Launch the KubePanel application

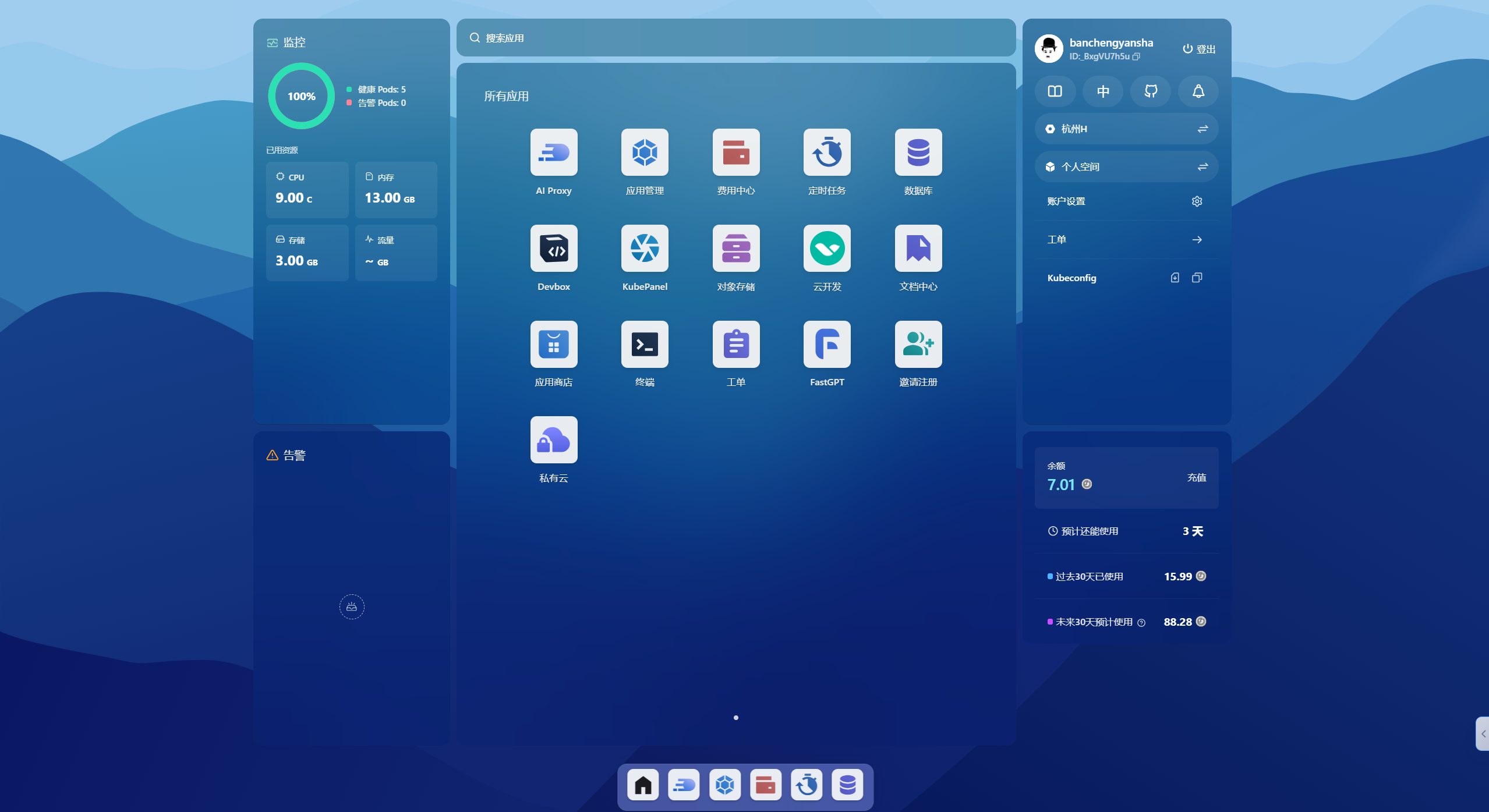pos(644,249)
